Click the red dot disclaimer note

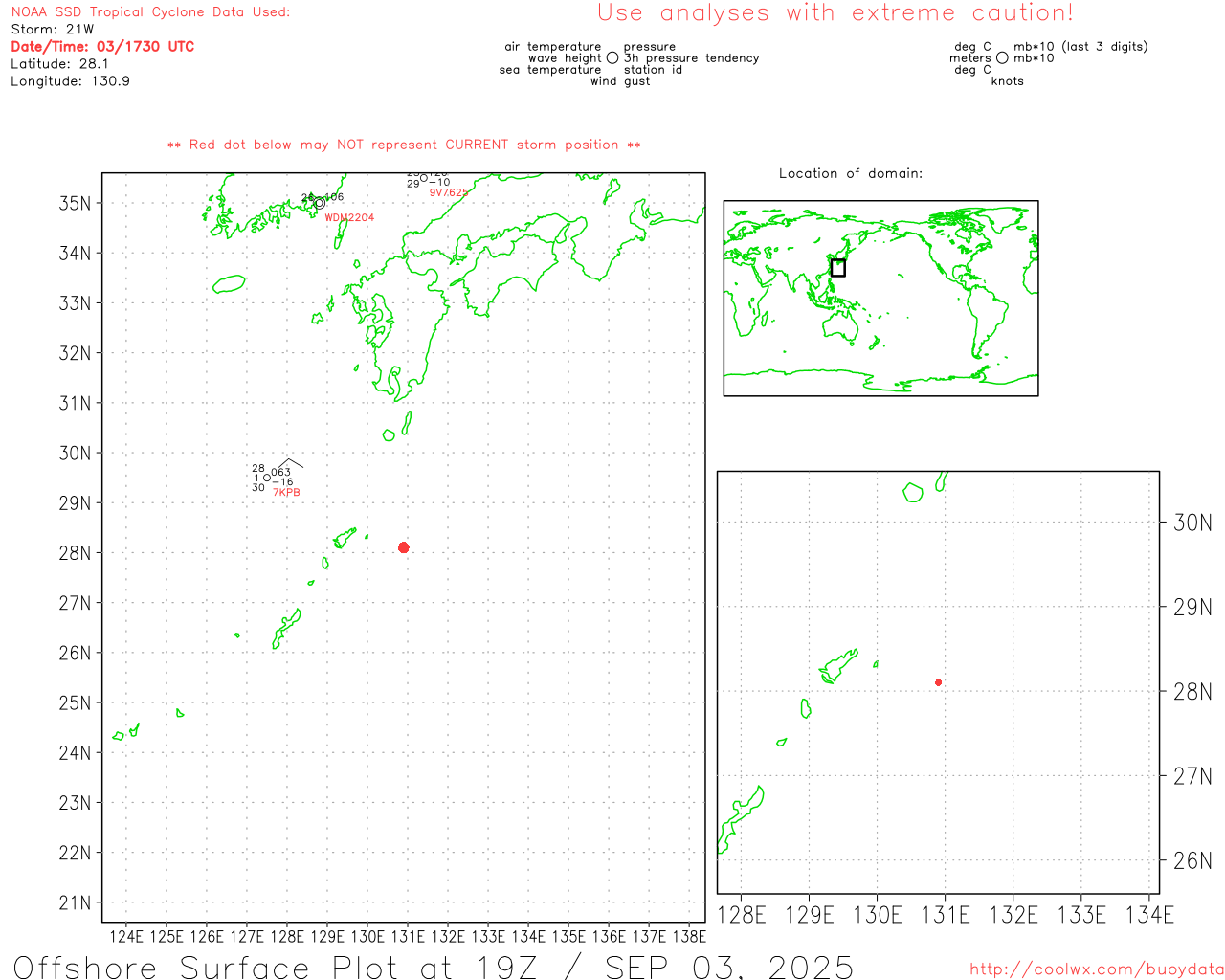pos(404,145)
